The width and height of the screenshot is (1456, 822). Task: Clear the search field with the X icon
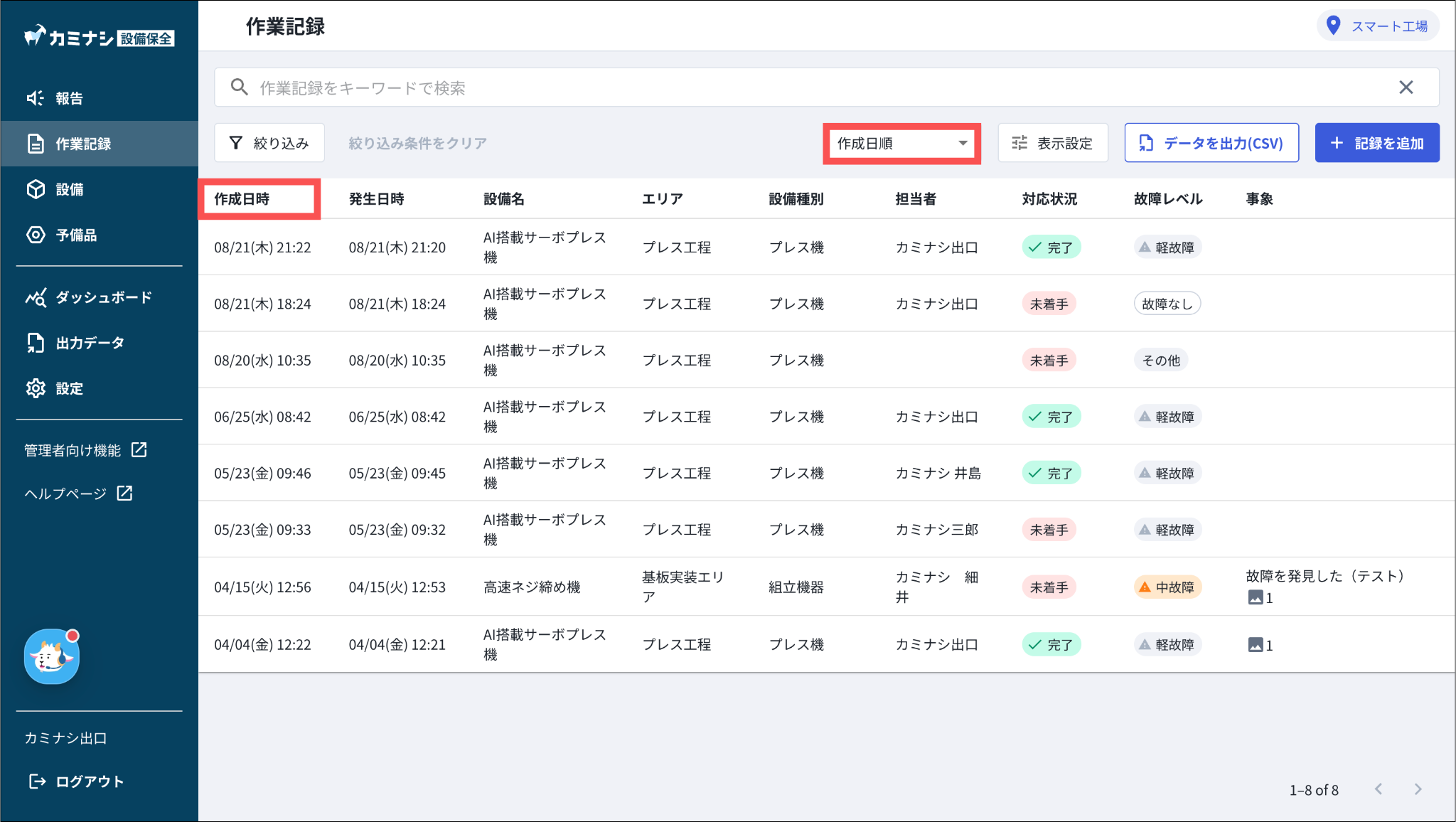tap(1406, 87)
